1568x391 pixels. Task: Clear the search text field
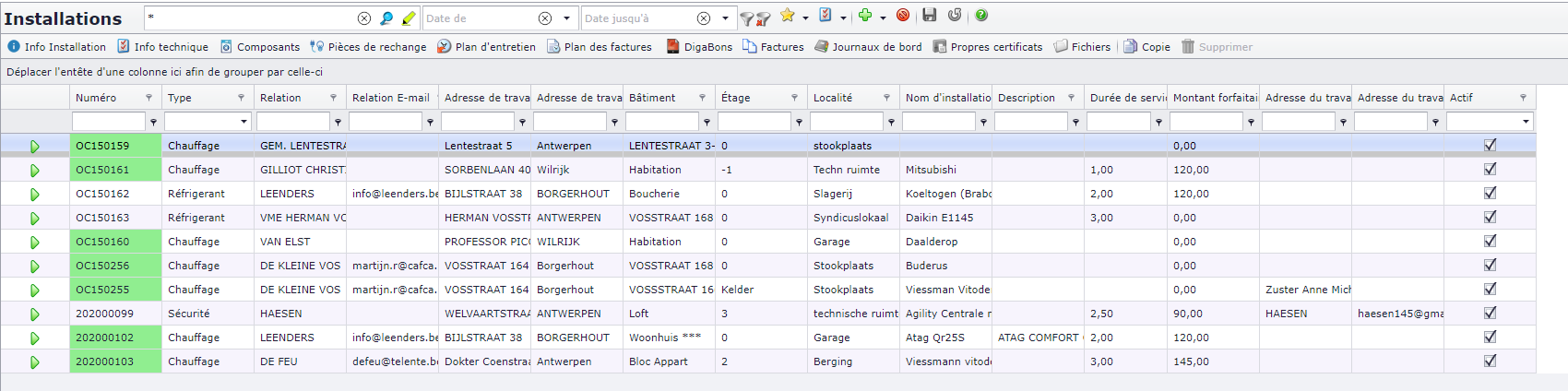click(364, 18)
